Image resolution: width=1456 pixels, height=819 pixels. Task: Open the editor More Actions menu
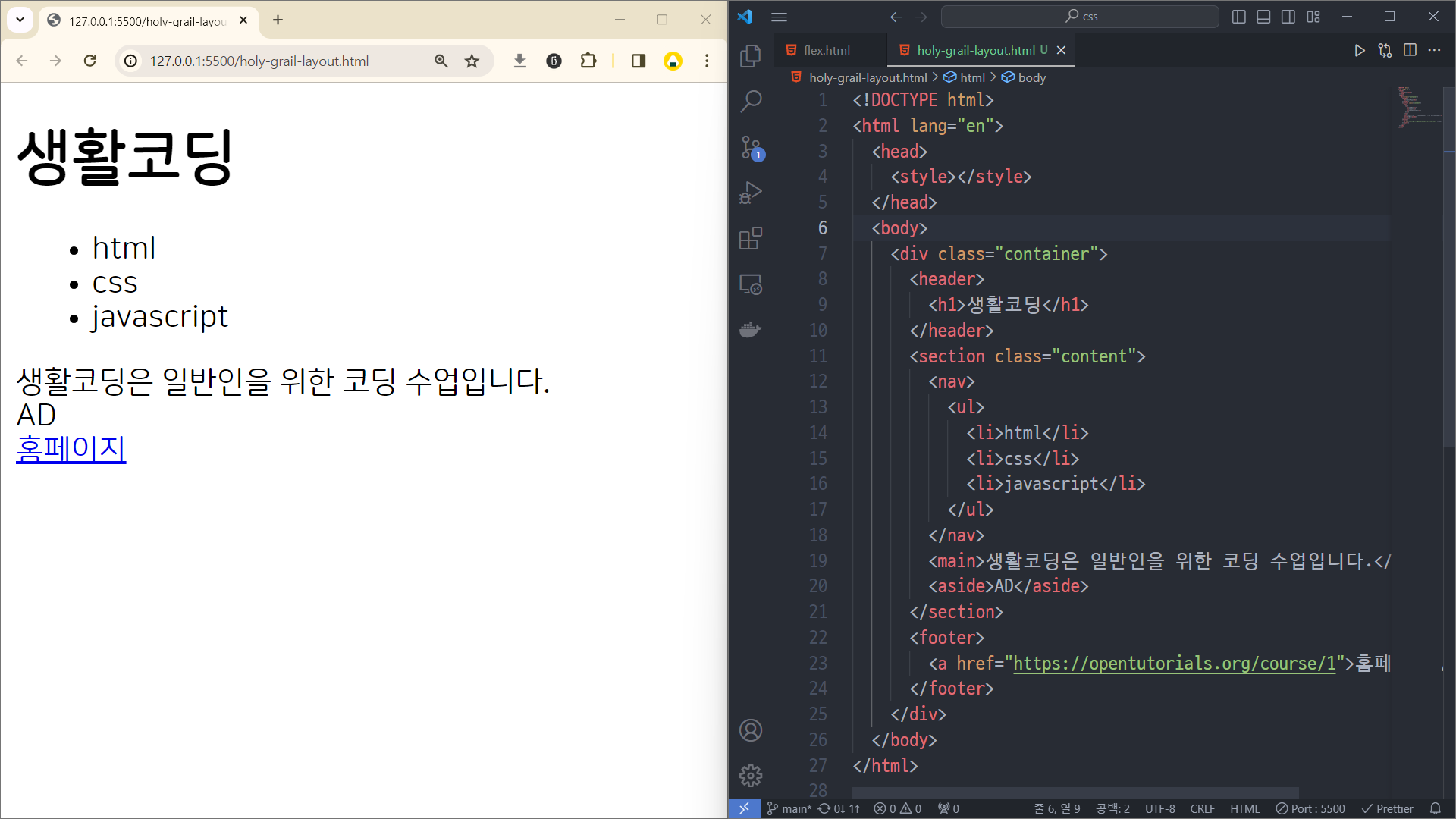point(1434,50)
